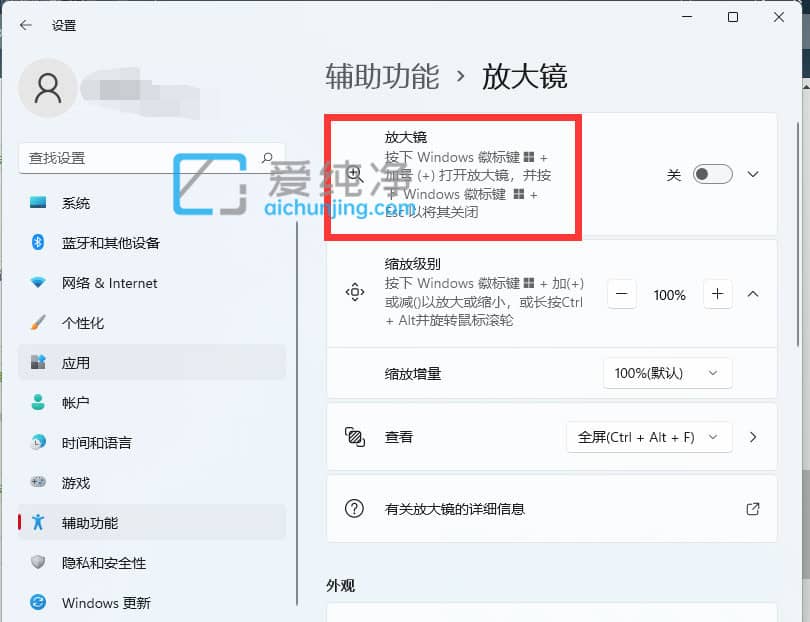Select the 系统 (System) sidebar icon
The height and width of the screenshot is (622, 810).
pyautogui.click(x=40, y=203)
